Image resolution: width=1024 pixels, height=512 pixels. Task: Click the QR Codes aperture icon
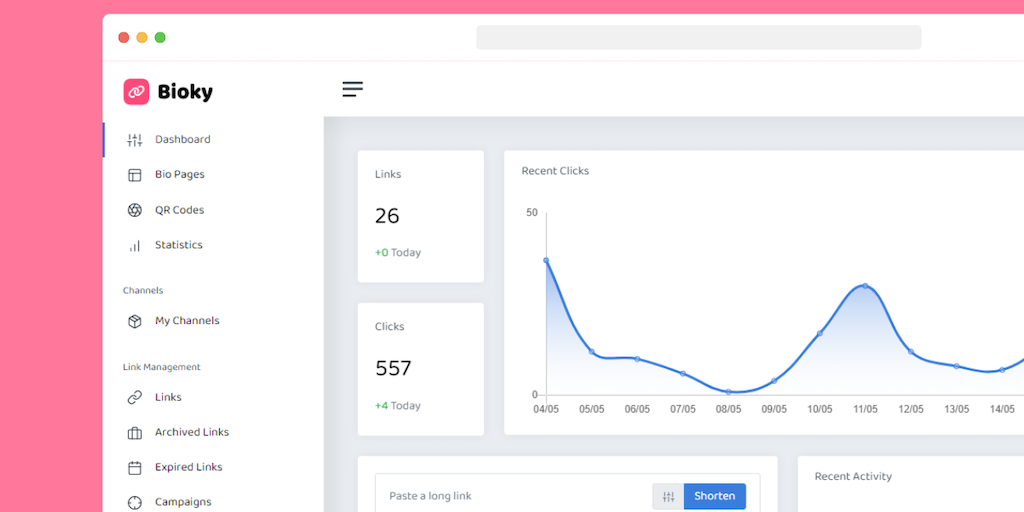point(135,210)
